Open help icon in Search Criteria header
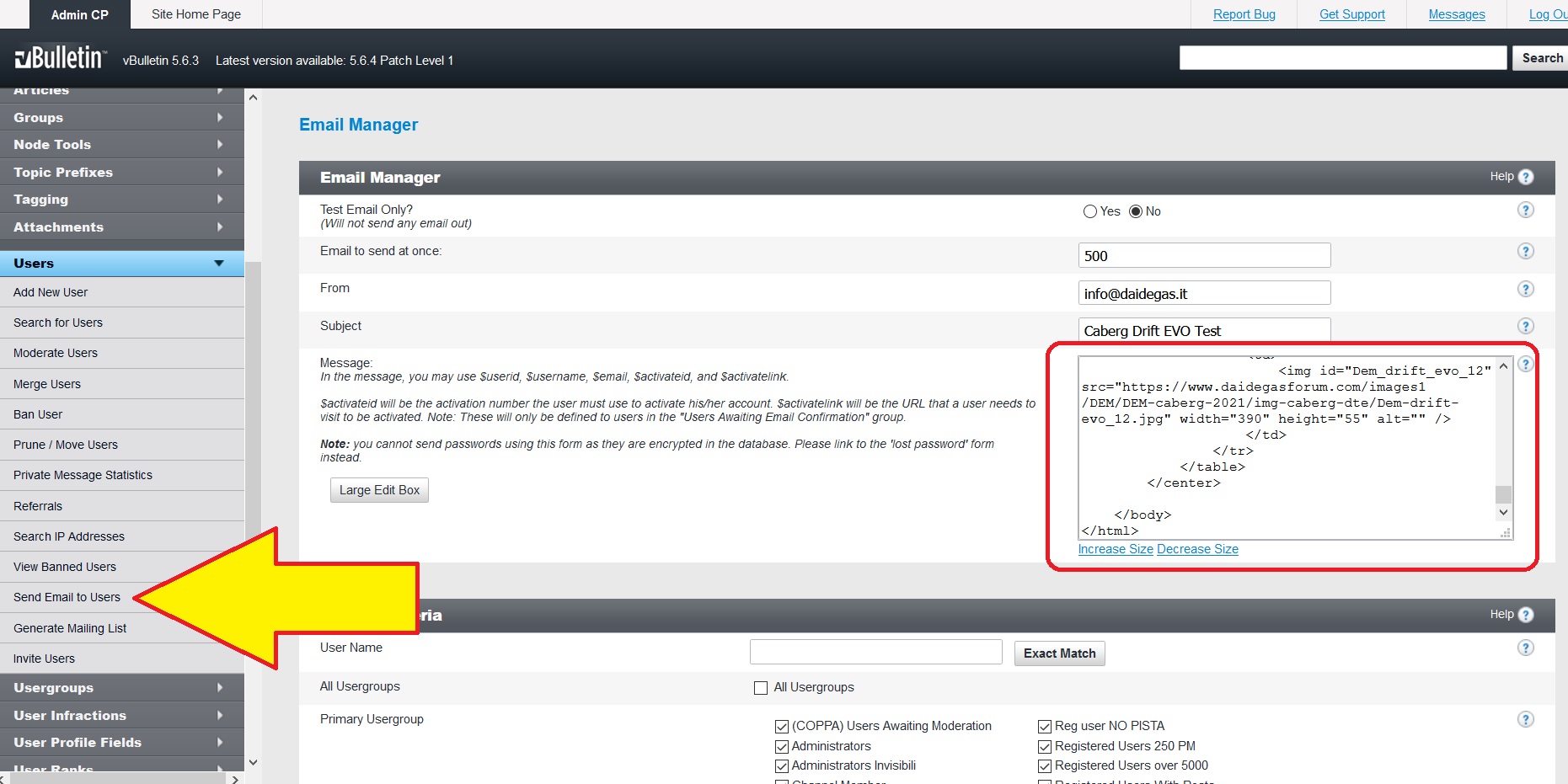1568x784 pixels. (1525, 615)
